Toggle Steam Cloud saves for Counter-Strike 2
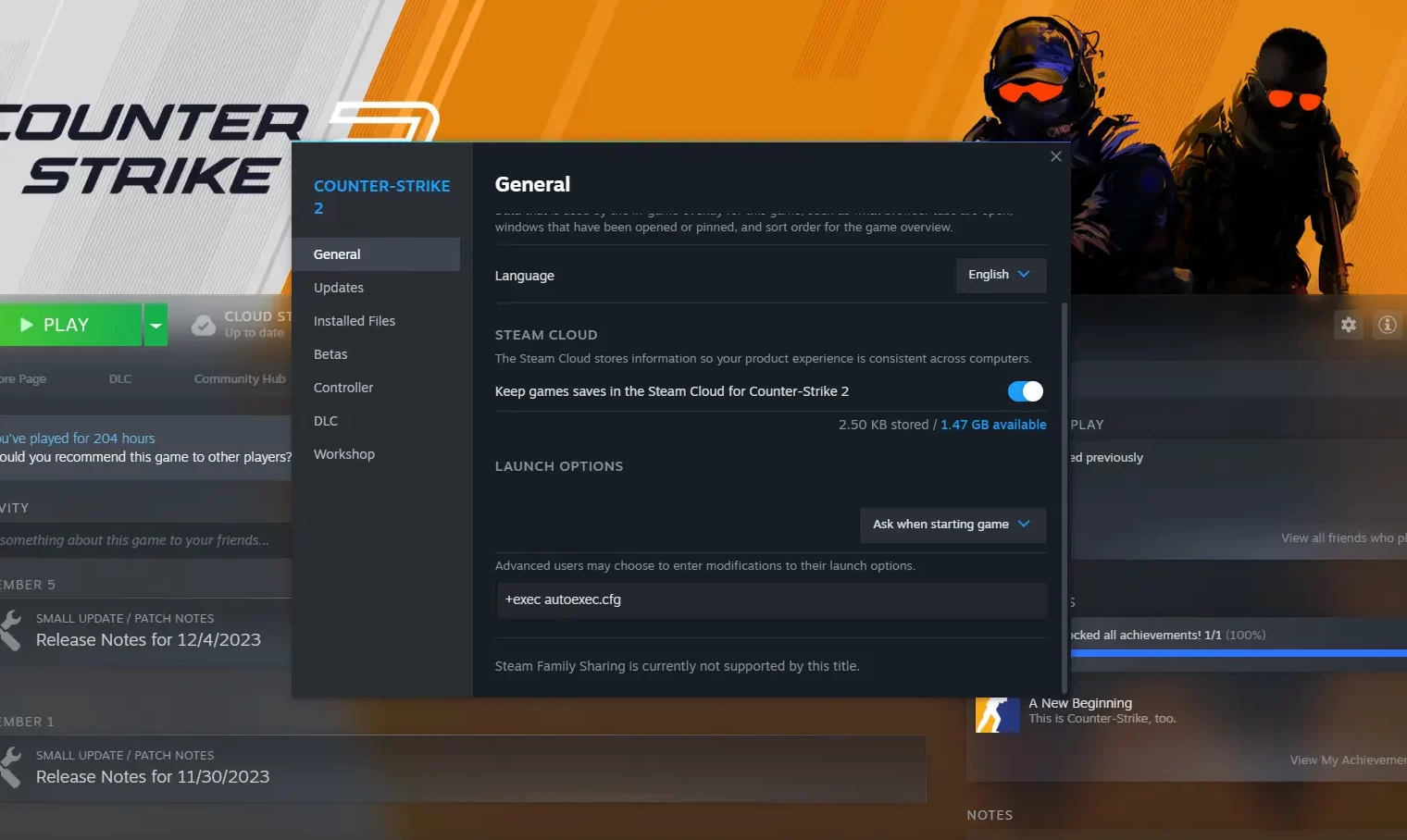The width and height of the screenshot is (1407, 840). click(x=1026, y=391)
